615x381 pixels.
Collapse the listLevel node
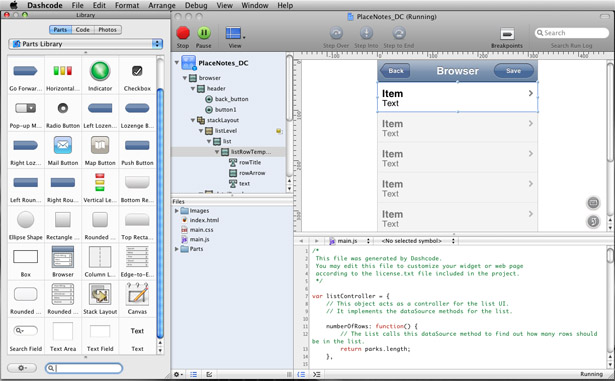coord(201,131)
